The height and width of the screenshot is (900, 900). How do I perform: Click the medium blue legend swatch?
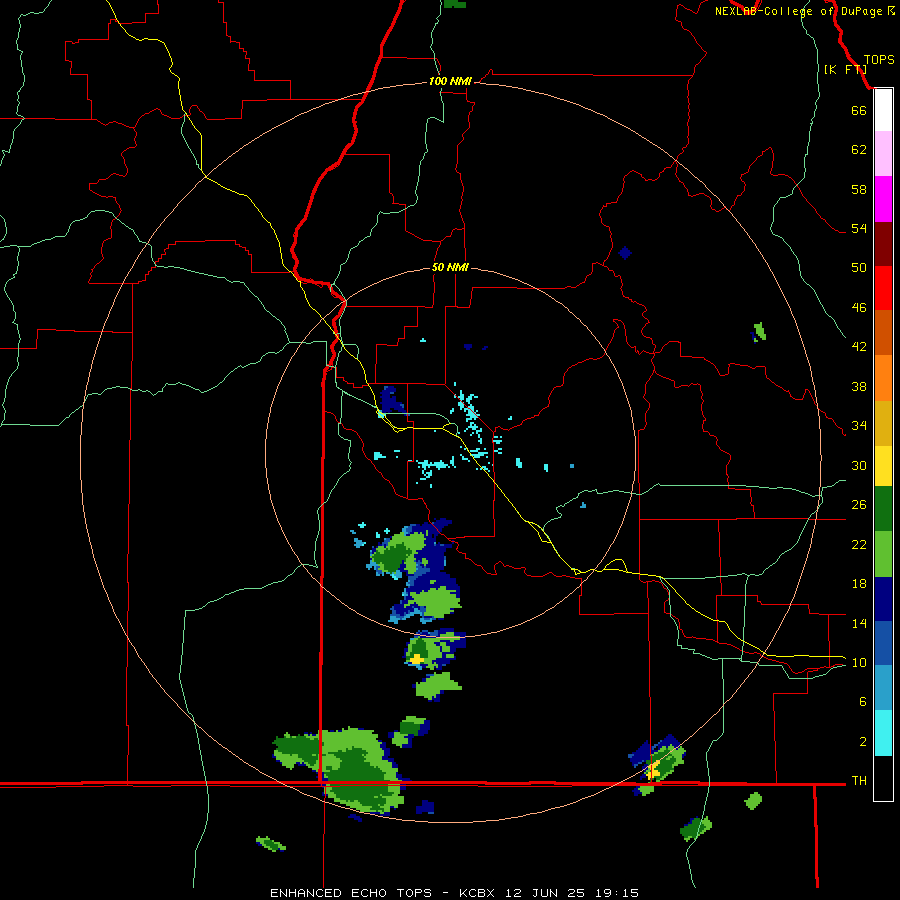coord(883,643)
